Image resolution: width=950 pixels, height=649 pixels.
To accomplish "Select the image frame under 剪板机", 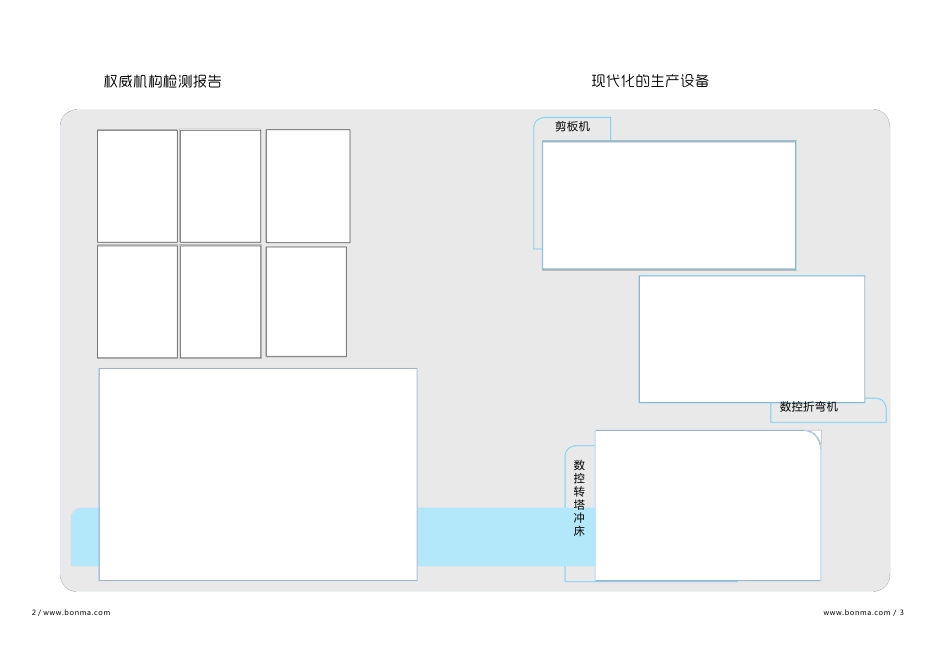I will [x=669, y=205].
